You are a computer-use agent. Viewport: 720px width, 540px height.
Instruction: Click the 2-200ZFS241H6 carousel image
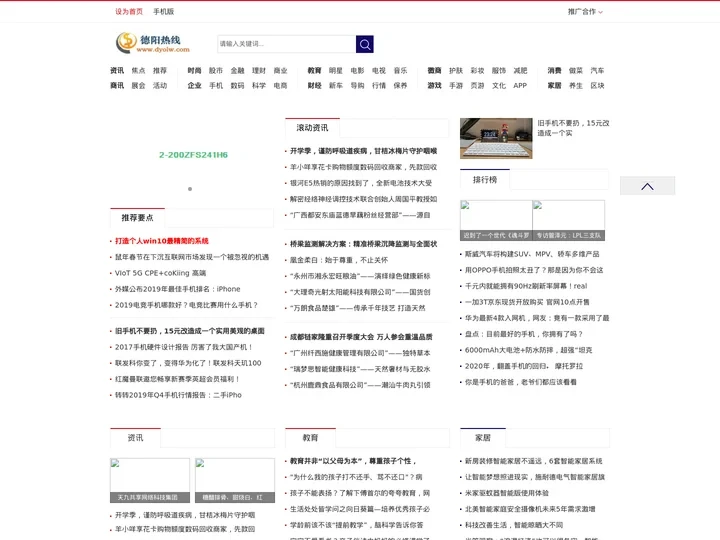[x=193, y=155]
